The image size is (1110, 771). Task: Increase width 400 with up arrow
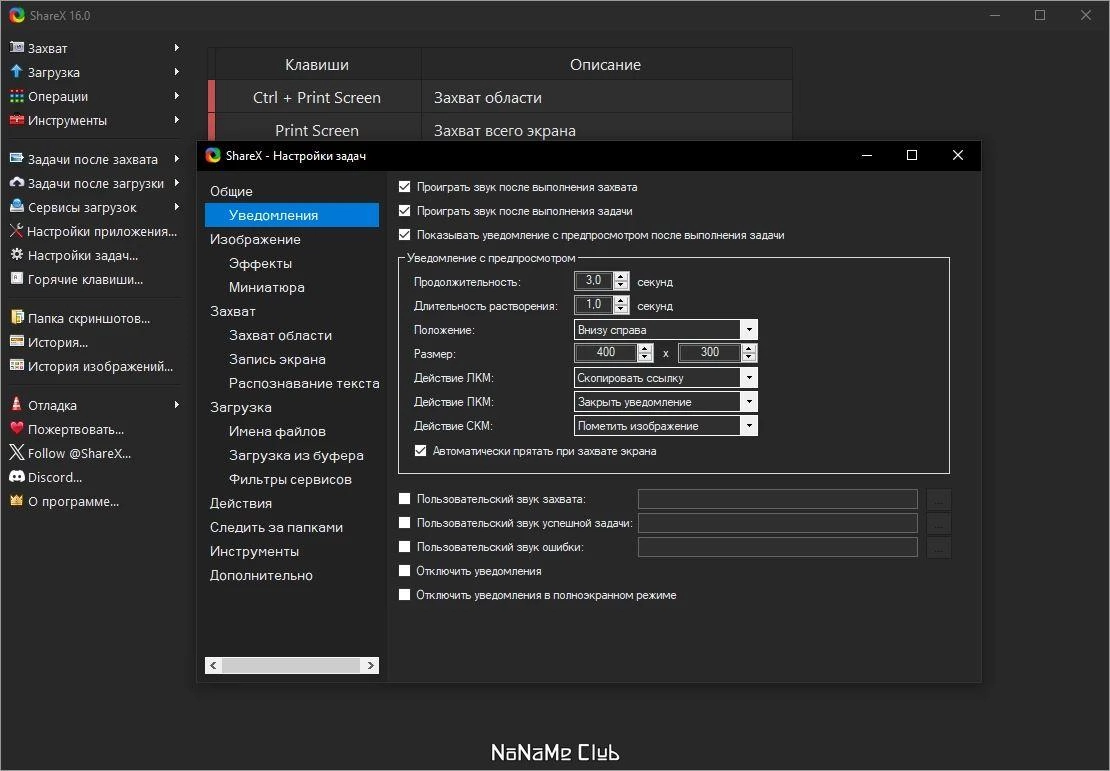(645, 348)
